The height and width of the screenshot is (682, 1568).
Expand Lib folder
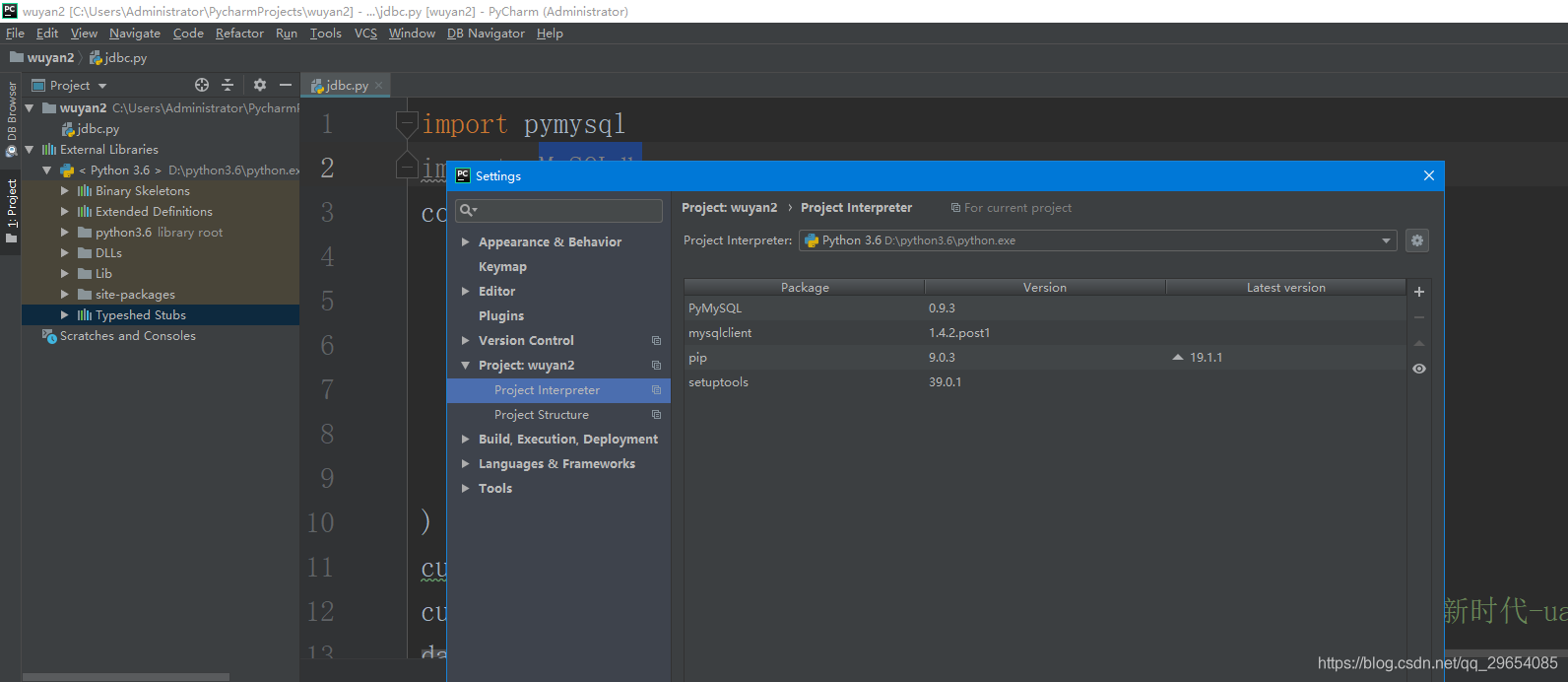pos(65,274)
